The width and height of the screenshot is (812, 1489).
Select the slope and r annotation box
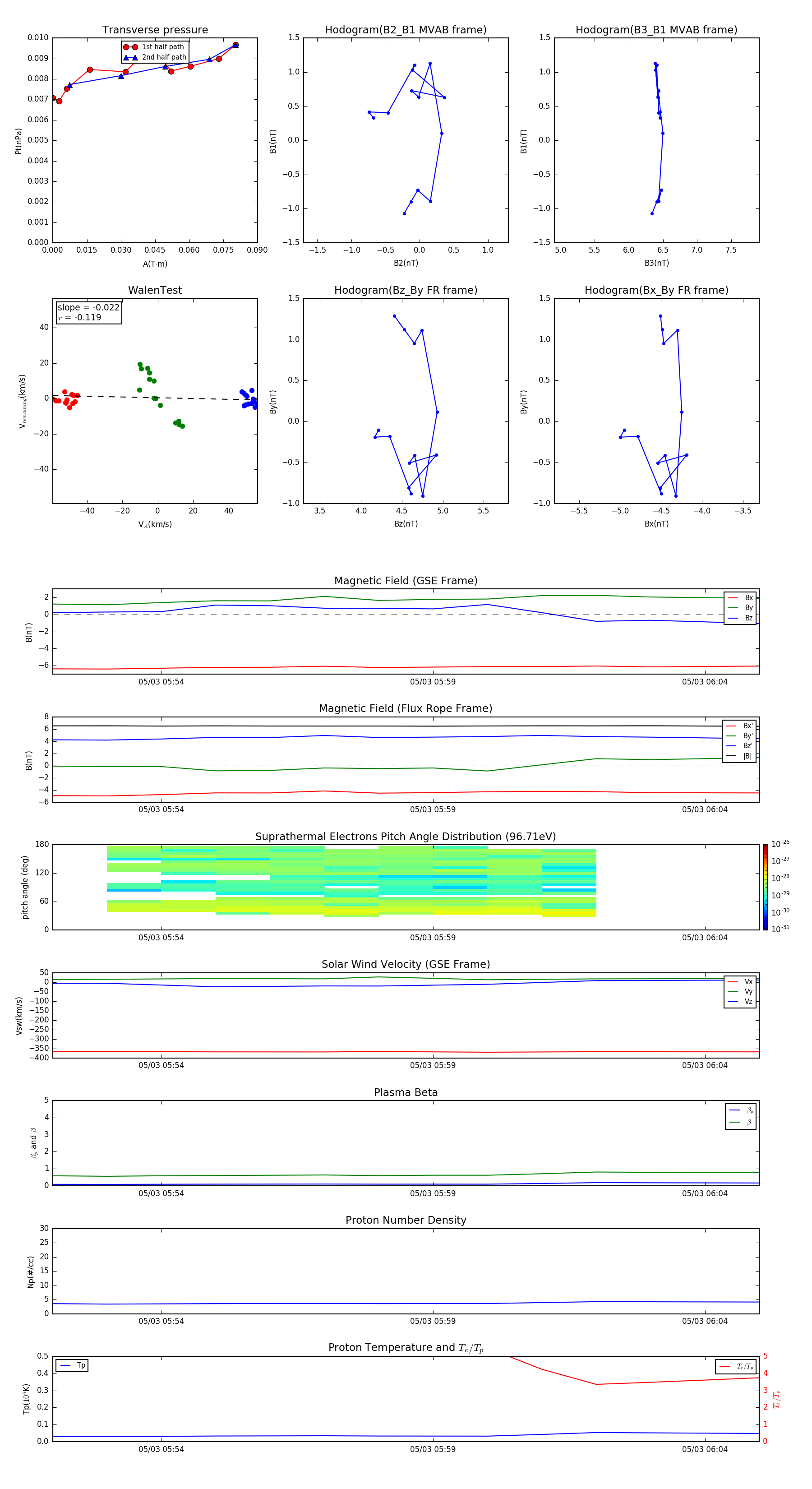88,312
